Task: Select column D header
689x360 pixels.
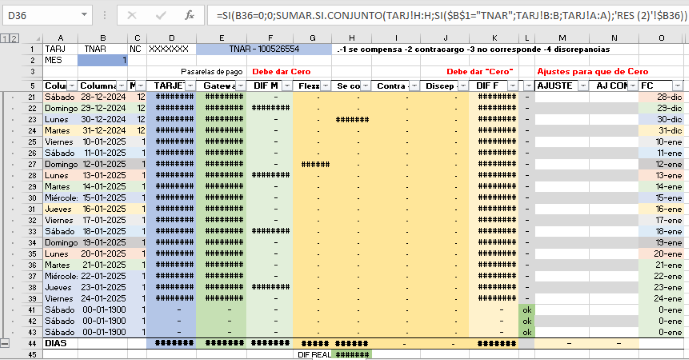Action: coord(171,39)
